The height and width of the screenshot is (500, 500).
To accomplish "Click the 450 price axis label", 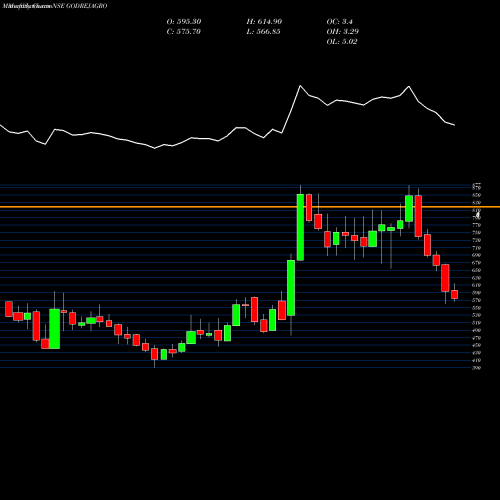I will coord(476,345).
